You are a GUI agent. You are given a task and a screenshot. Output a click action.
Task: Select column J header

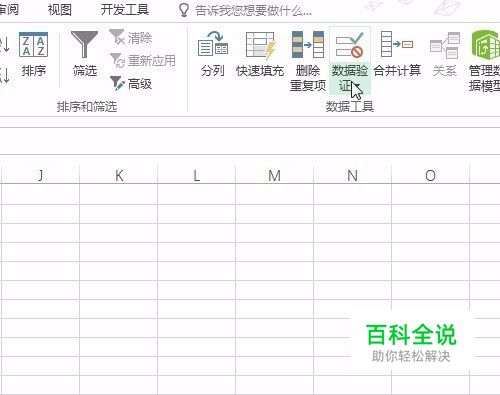tap(40, 175)
